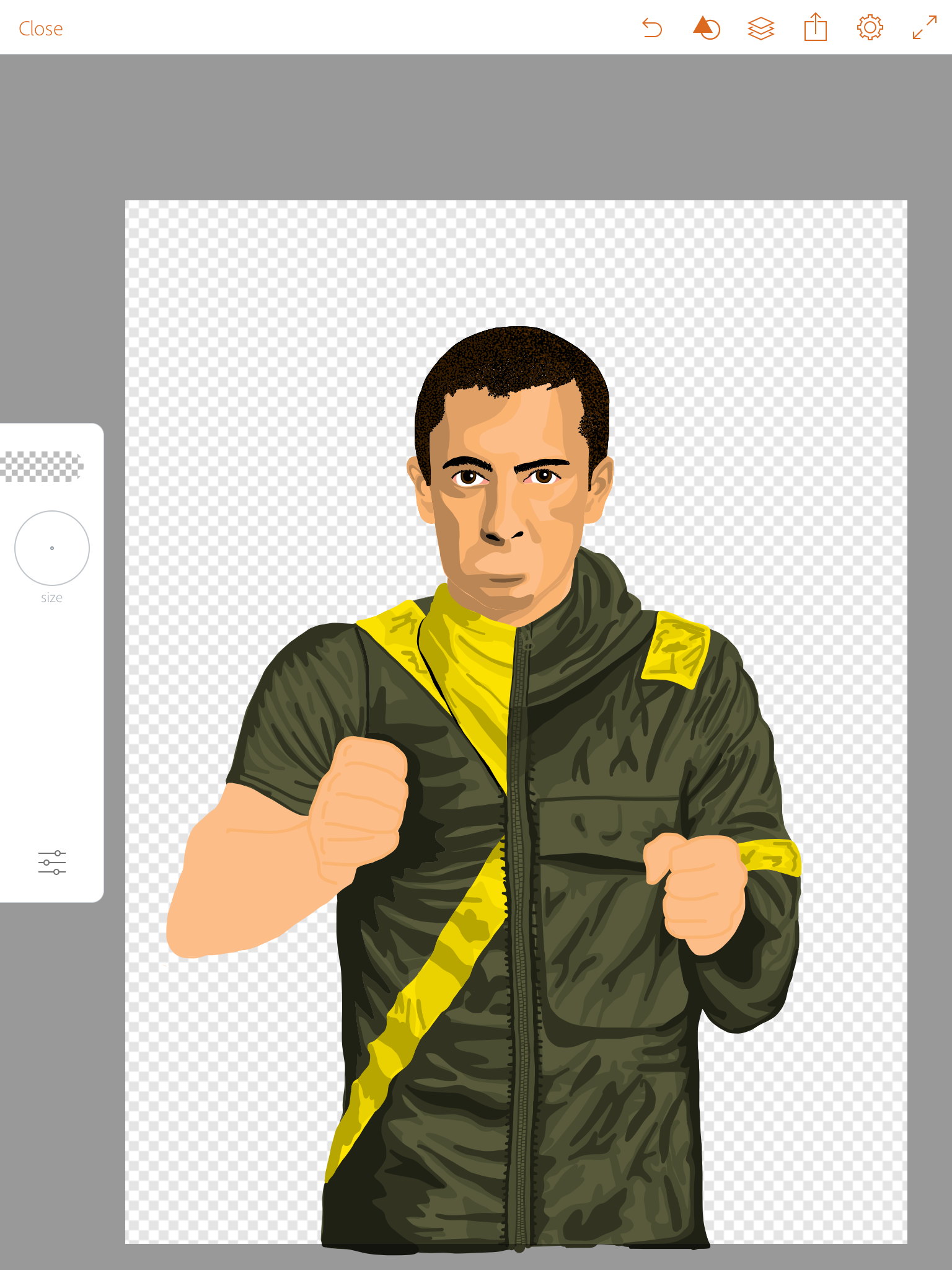Open the brush settings sliders icon
This screenshot has height=1270, width=952.
[52, 863]
